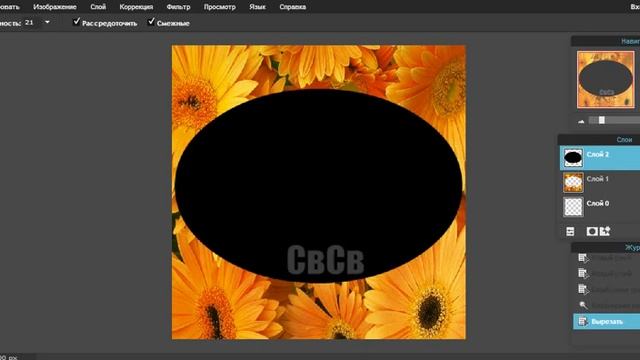Click the Слои panel header
This screenshot has width=640, height=360.
pyautogui.click(x=599, y=140)
